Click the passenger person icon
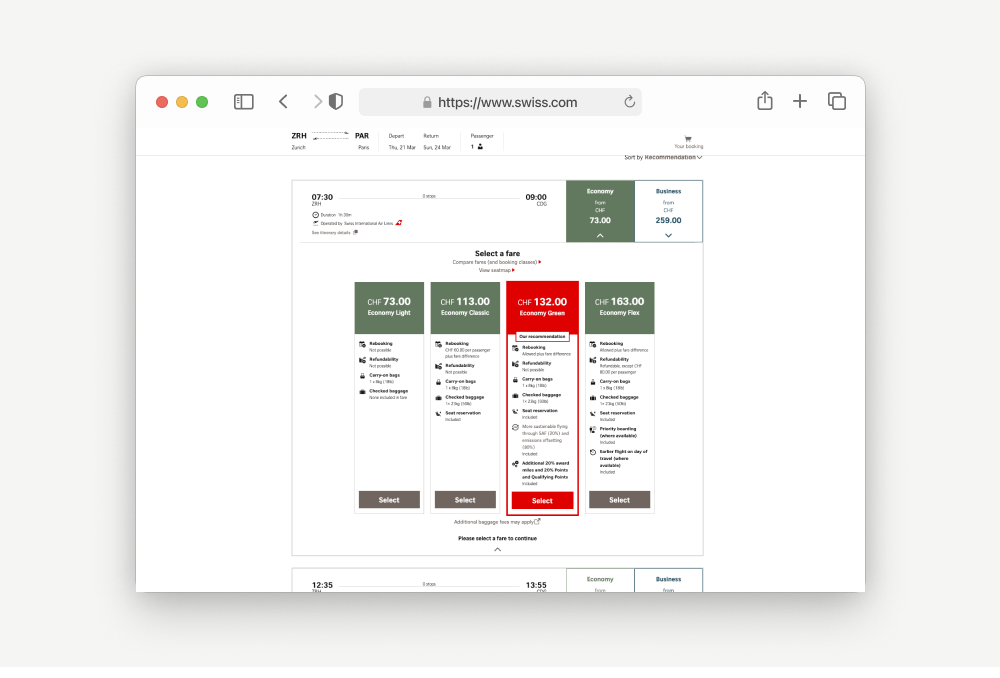The height and width of the screenshot is (678, 1000). click(x=480, y=147)
